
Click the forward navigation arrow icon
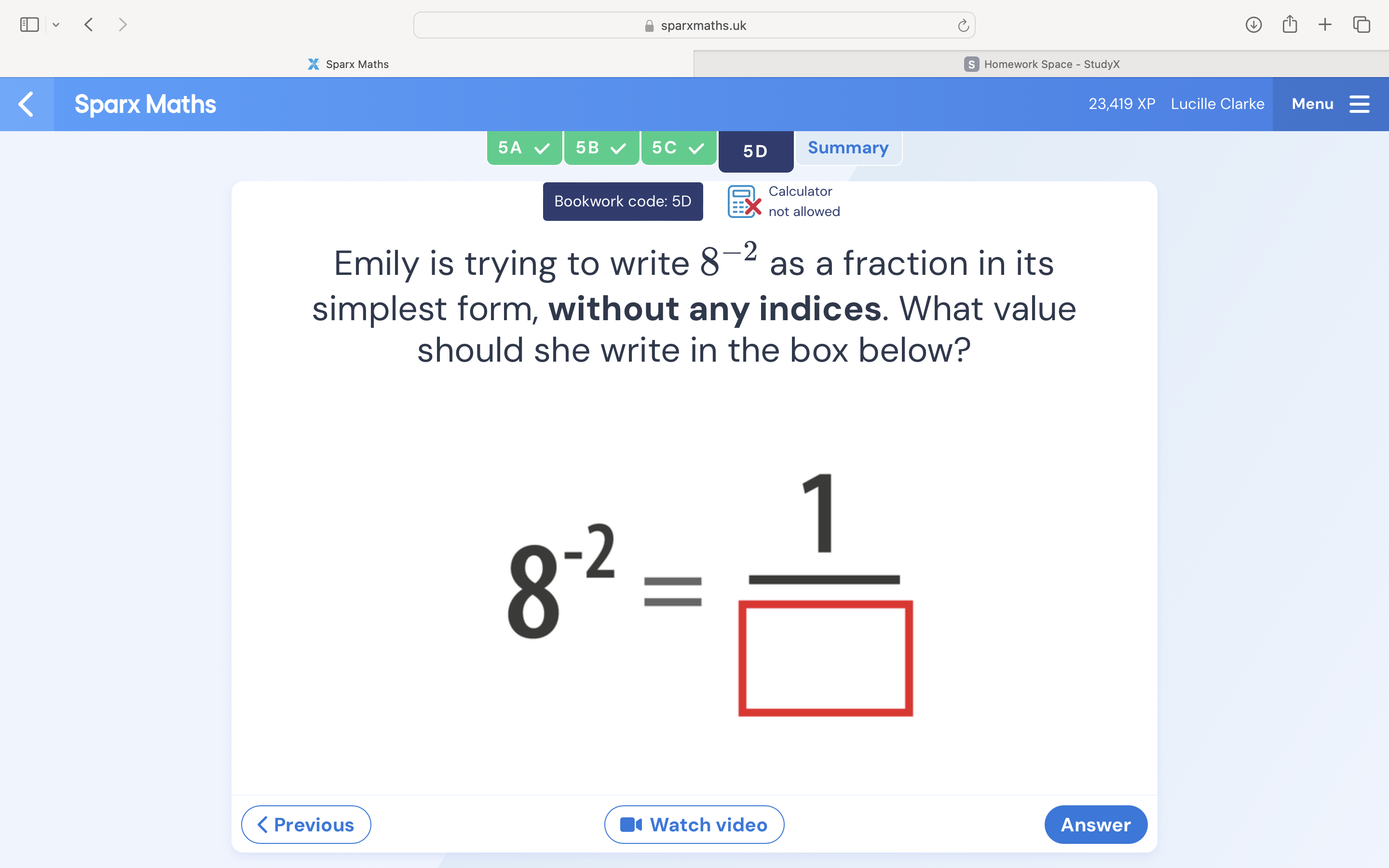coord(122,24)
